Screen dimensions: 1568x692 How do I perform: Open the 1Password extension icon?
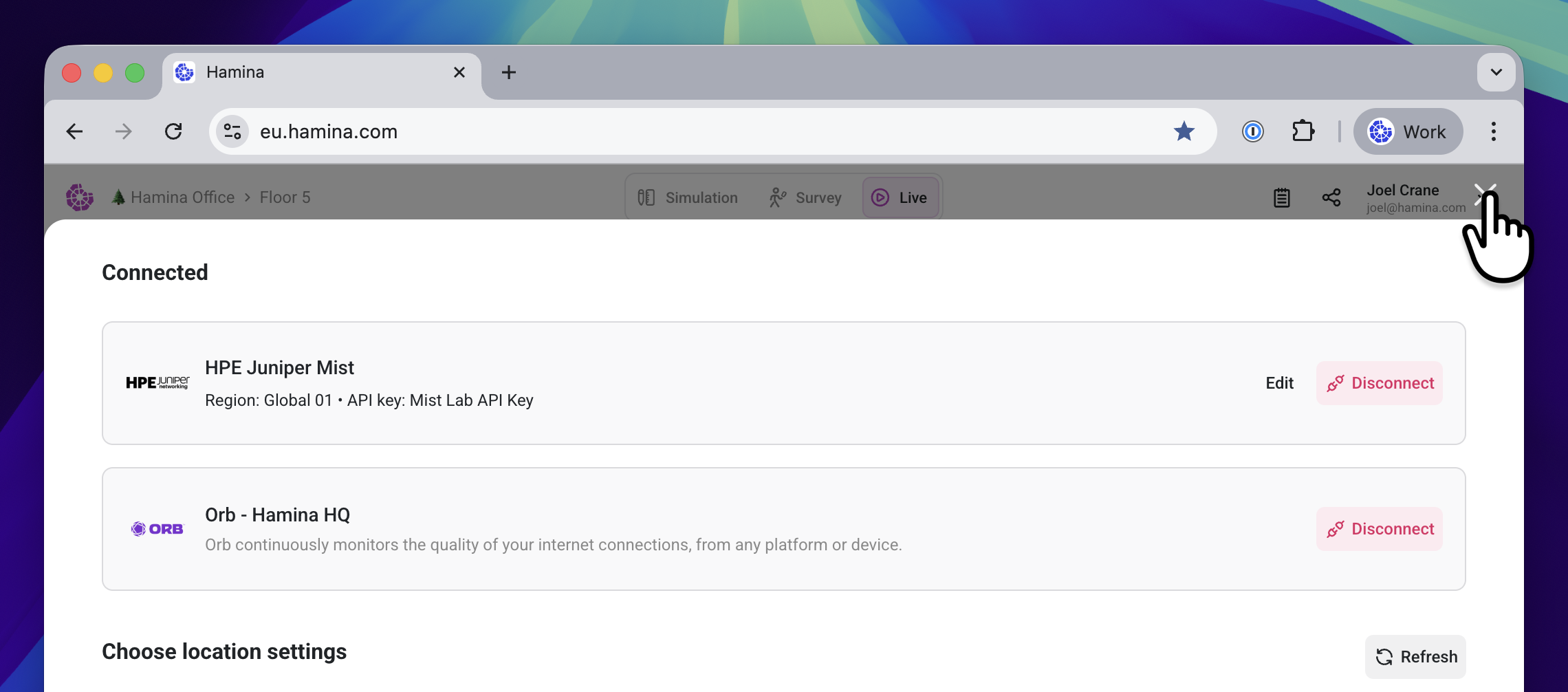coord(1252,131)
